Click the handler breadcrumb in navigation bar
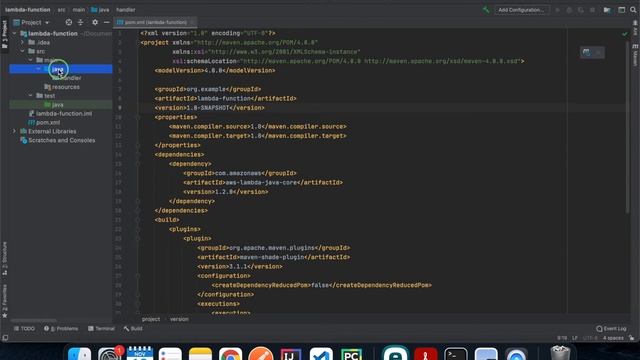 [126, 10]
